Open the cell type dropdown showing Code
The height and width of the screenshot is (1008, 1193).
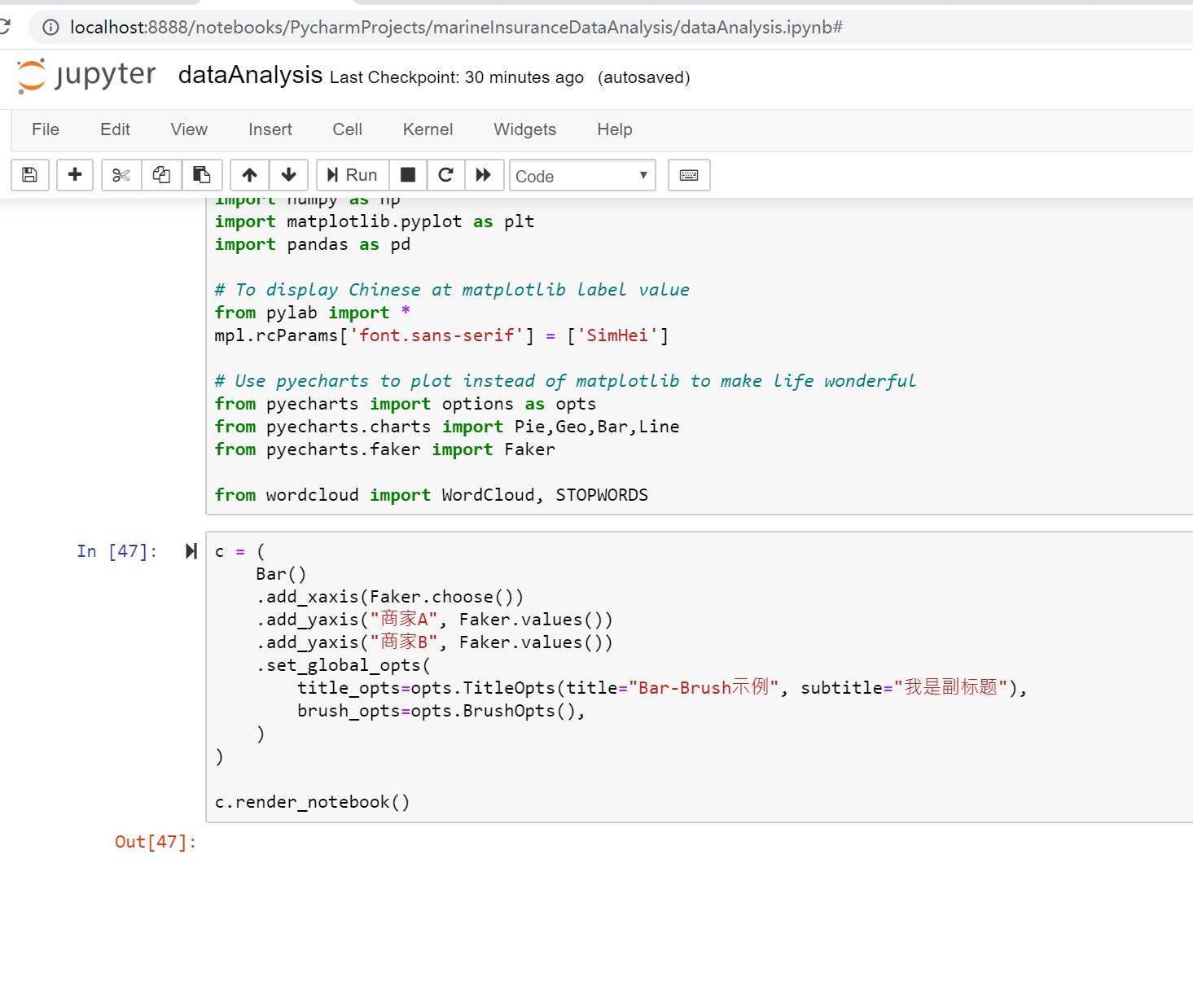[x=581, y=175]
